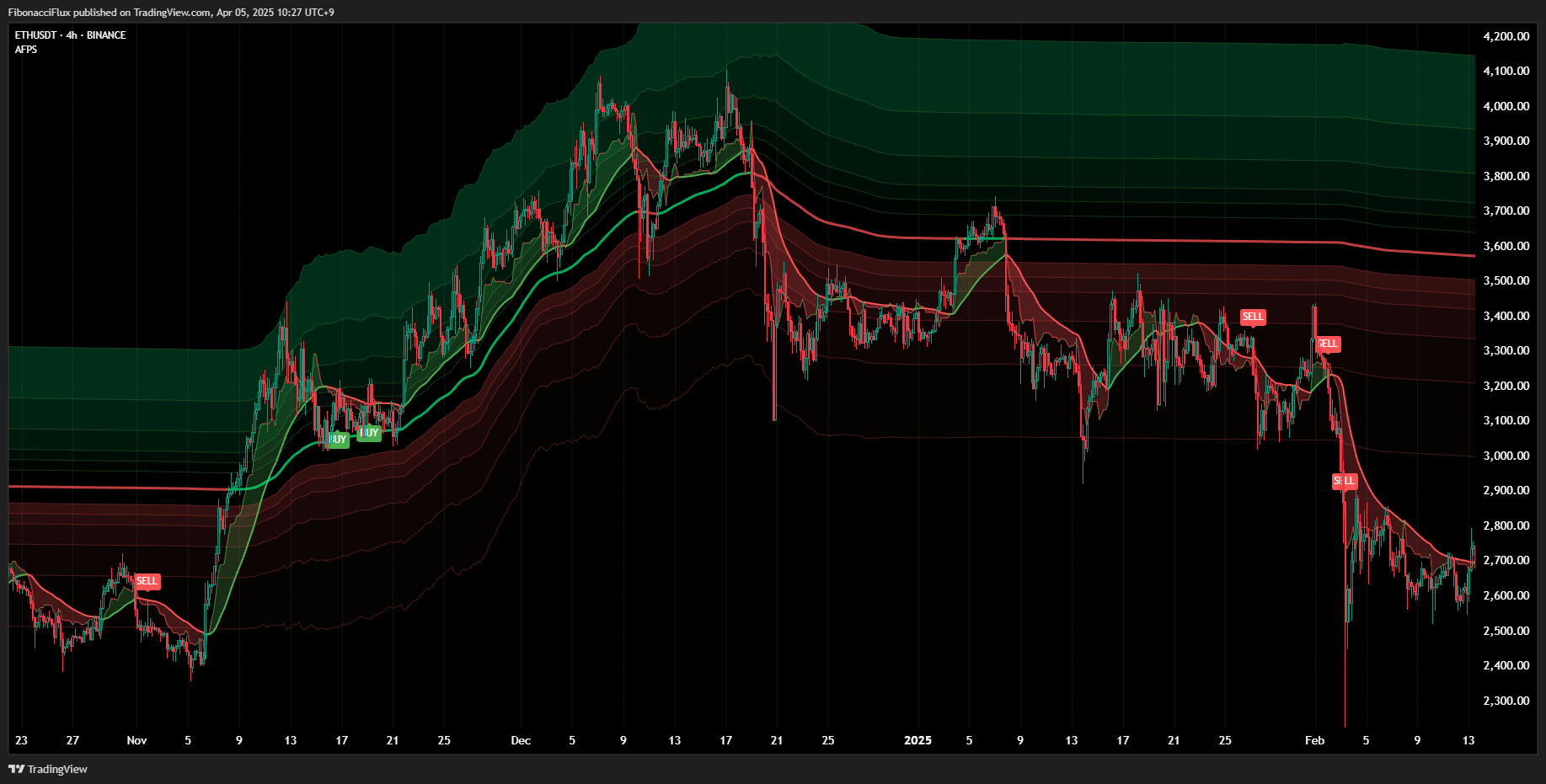
Task: Click the Nov label on the time axis
Action: tap(136, 740)
